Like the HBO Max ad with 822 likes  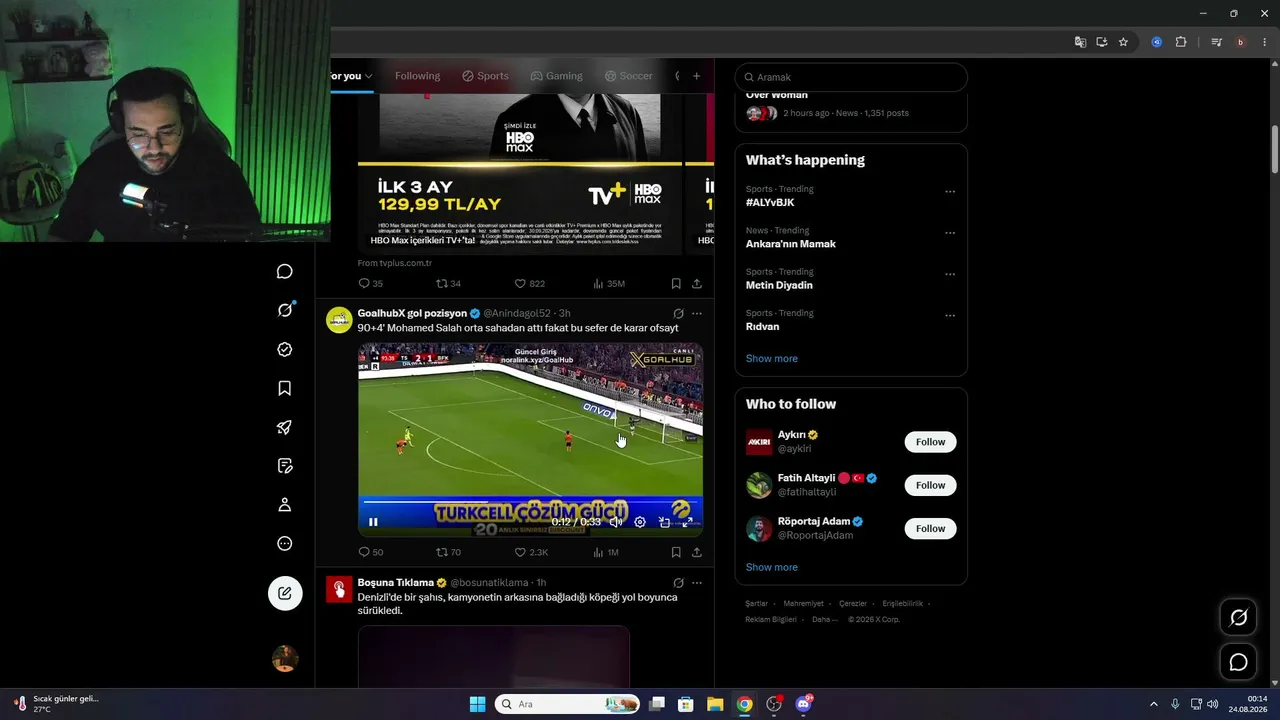point(529,284)
